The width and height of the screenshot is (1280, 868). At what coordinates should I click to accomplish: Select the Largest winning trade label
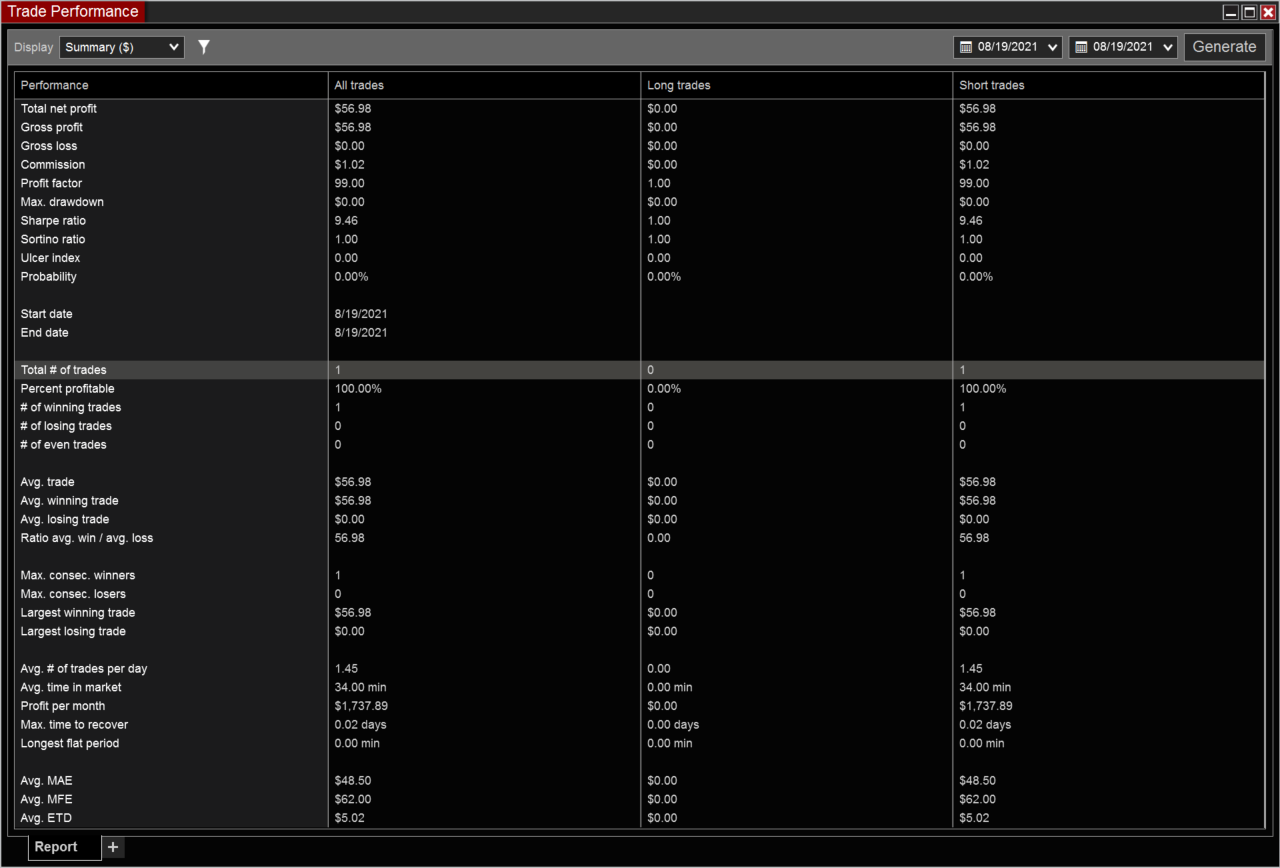[x=78, y=612]
